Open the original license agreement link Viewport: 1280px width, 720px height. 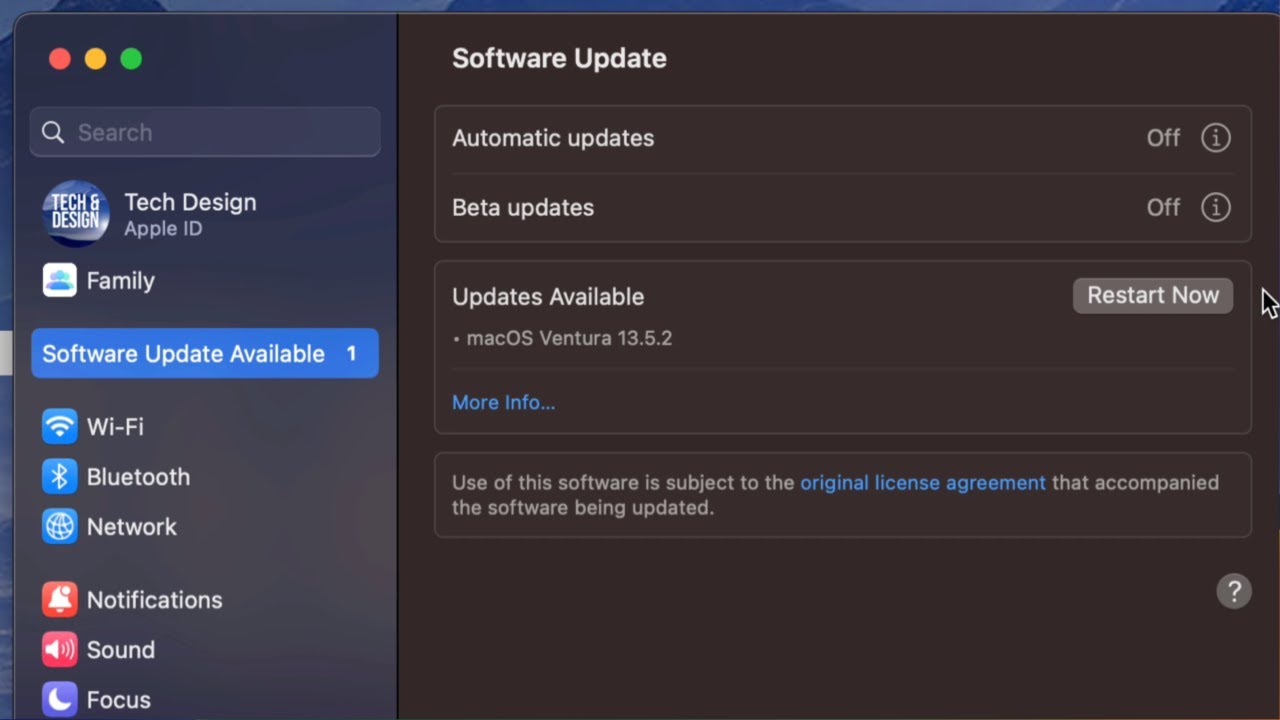923,483
